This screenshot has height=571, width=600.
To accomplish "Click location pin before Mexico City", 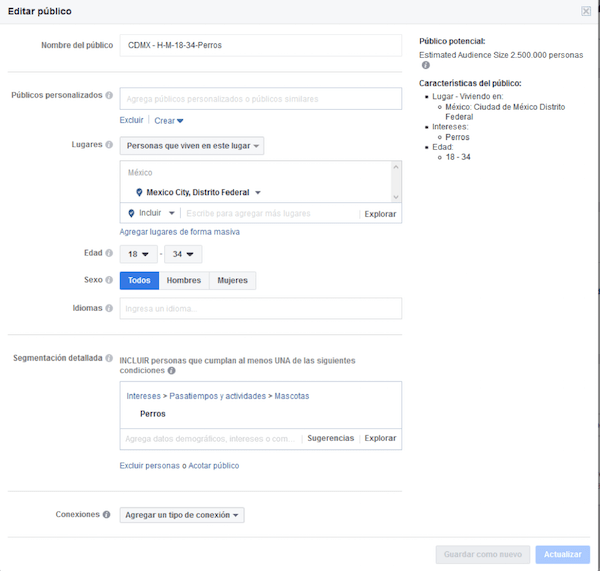I will click(x=139, y=193).
